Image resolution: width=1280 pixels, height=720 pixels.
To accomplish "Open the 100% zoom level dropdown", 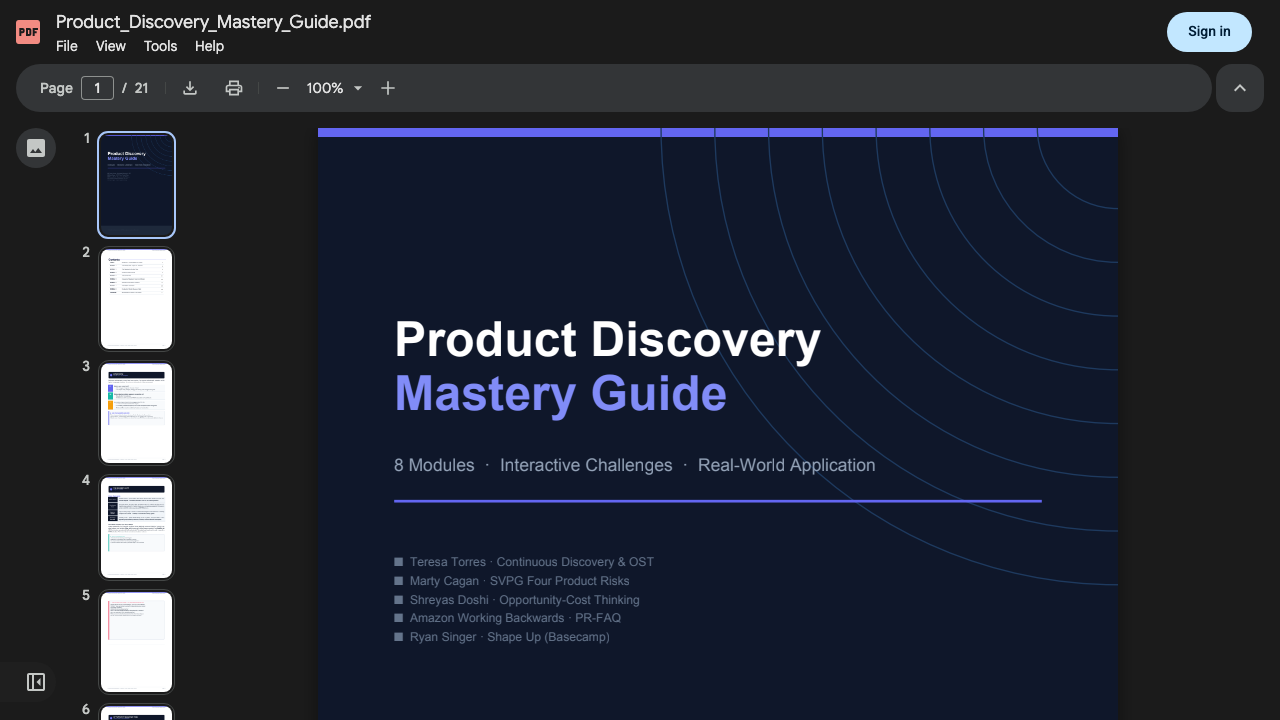I will point(334,88).
